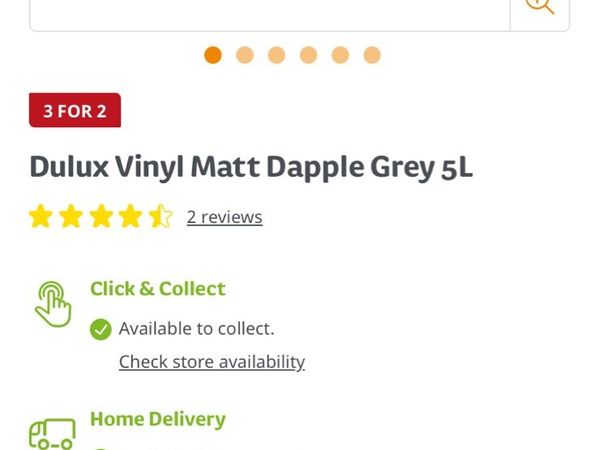Click the Click & Collect hand icon
Image resolution: width=600 pixels, height=450 pixels.
53,304
